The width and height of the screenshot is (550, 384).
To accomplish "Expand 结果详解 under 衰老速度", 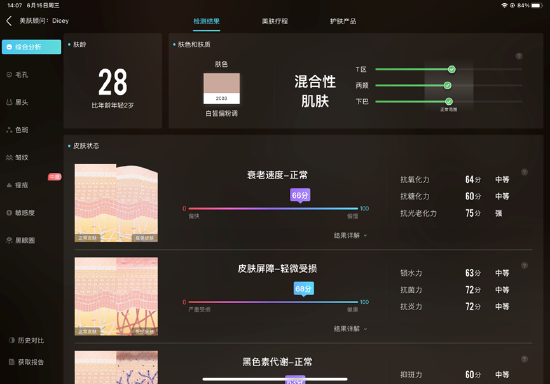I will click(350, 235).
